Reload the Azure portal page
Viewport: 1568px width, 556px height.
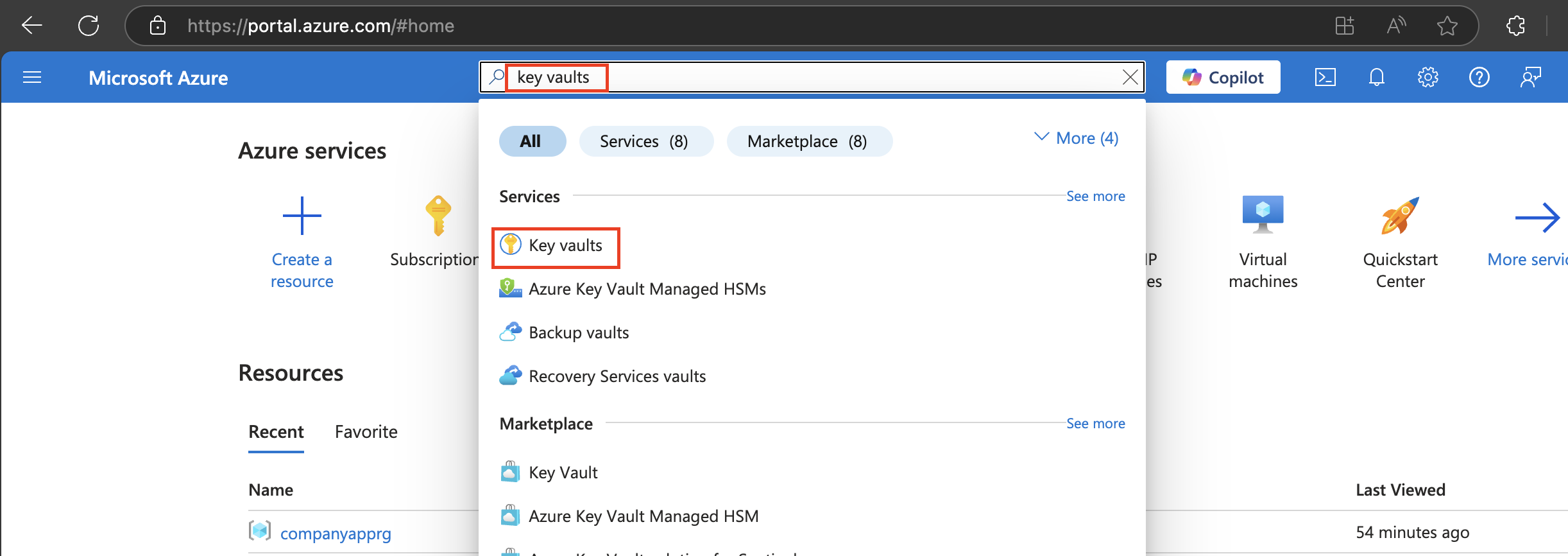tap(89, 26)
